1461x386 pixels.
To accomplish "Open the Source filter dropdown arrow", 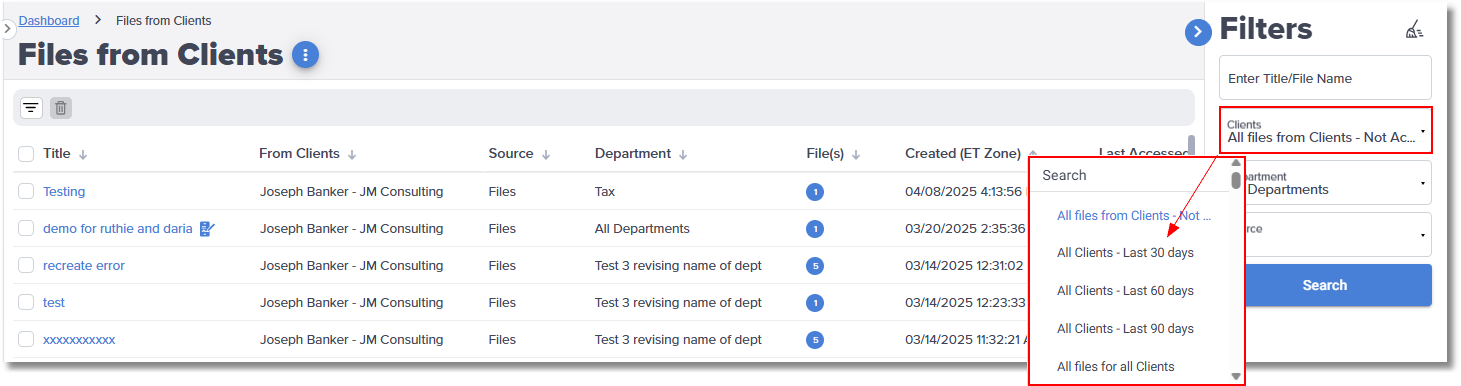I will point(1422,236).
